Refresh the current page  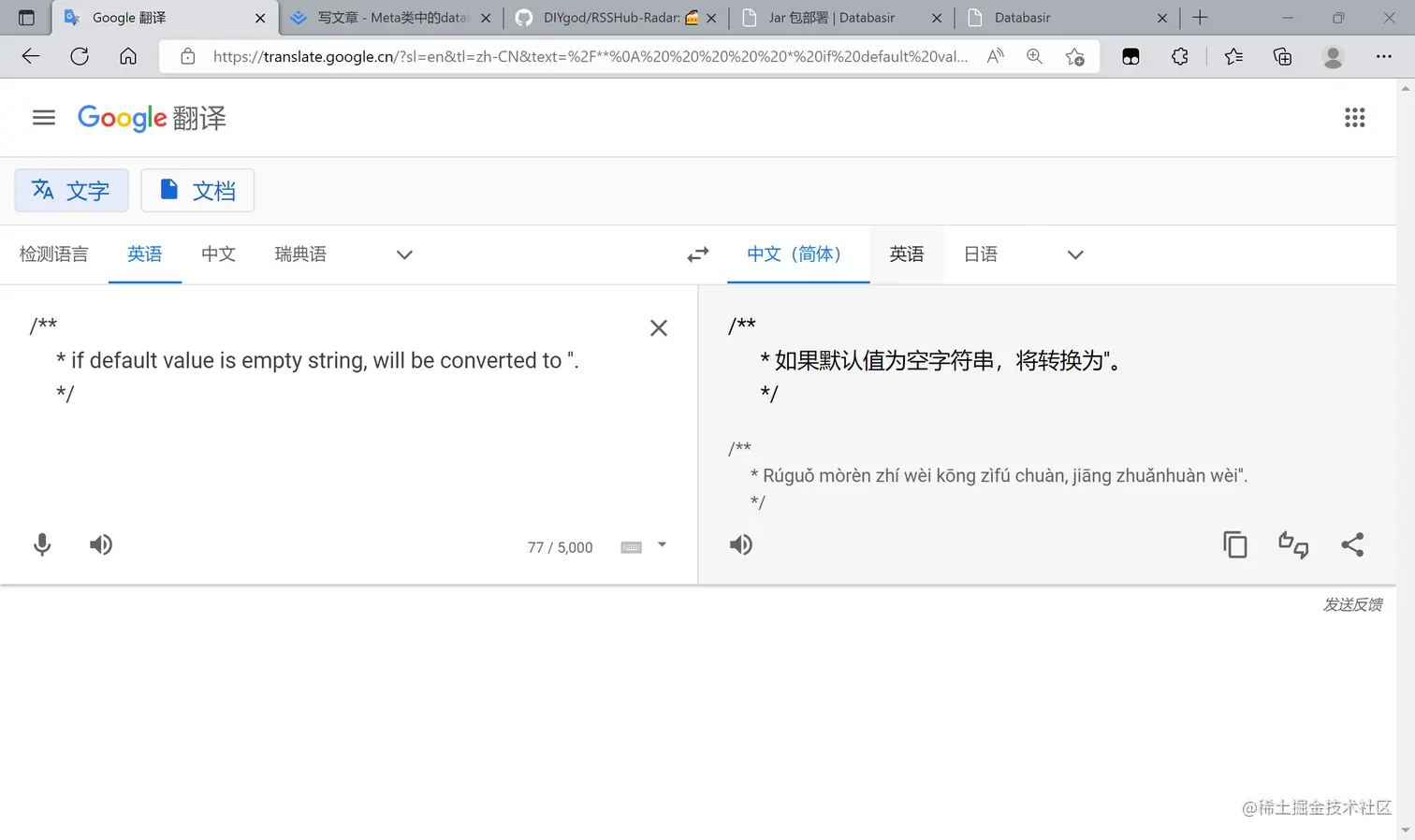point(80,56)
